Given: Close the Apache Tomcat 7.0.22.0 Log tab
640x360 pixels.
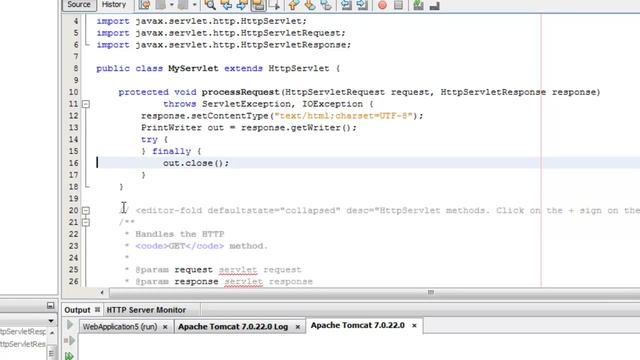Looking at the screenshot, I should click(x=298, y=327).
